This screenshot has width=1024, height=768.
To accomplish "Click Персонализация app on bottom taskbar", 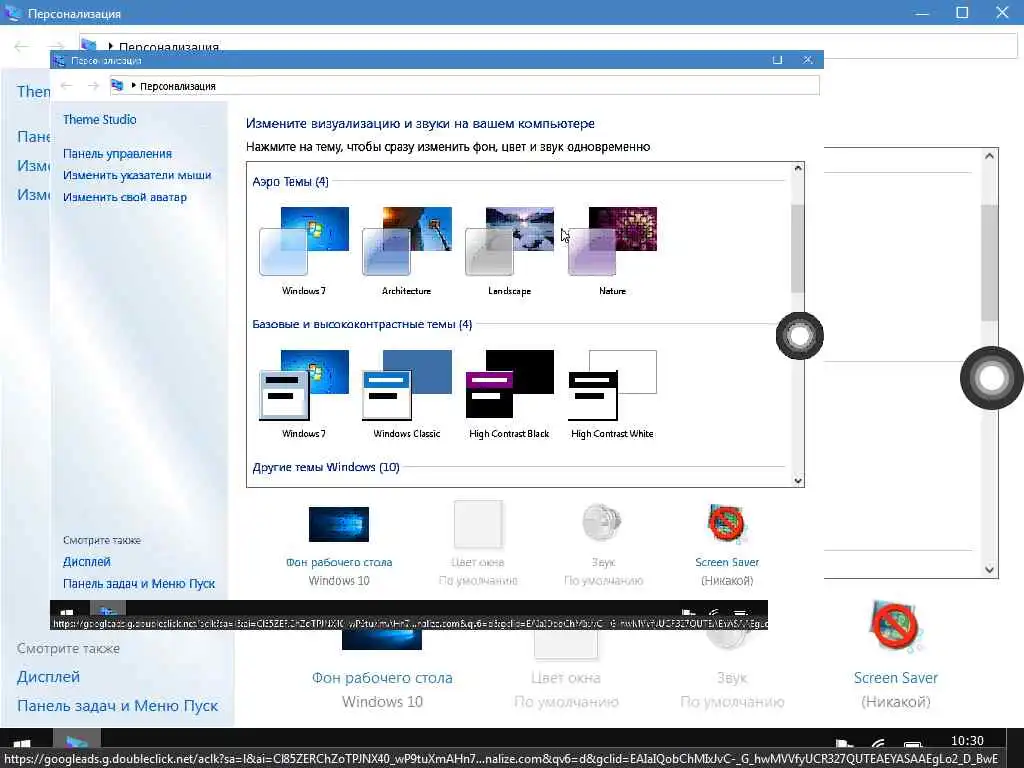I will point(77,741).
